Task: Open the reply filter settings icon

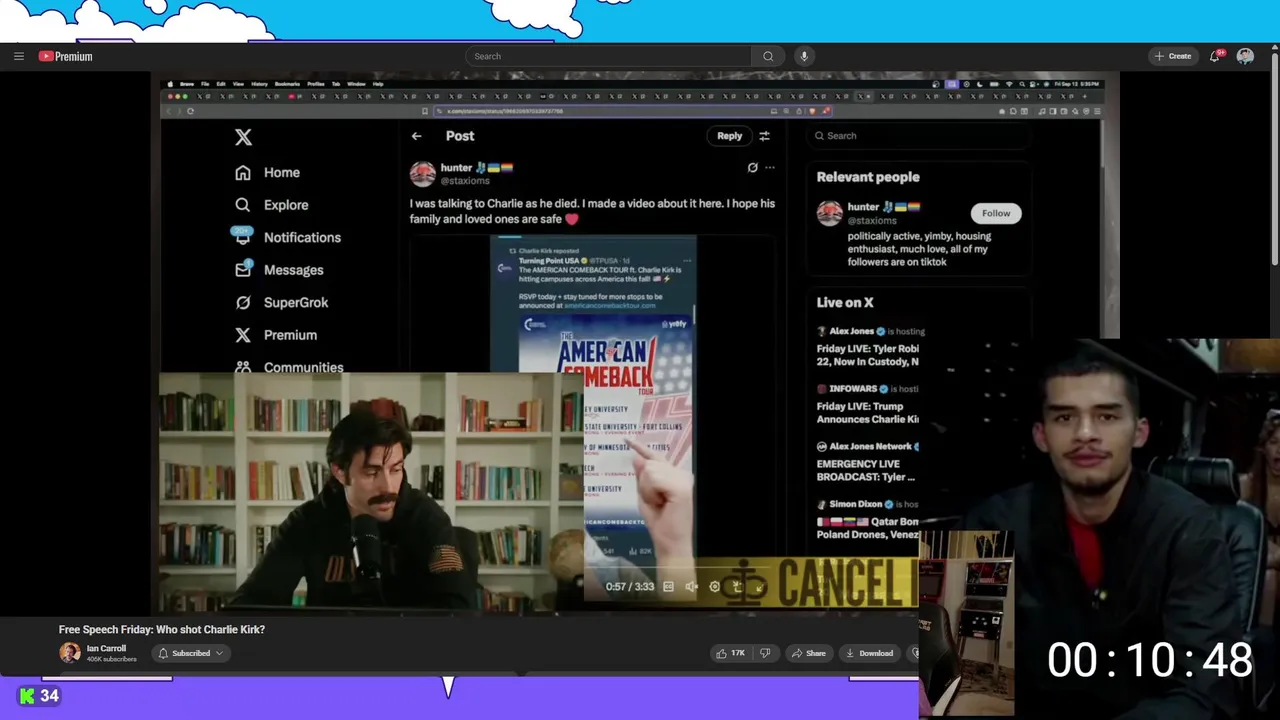Action: coord(764,136)
